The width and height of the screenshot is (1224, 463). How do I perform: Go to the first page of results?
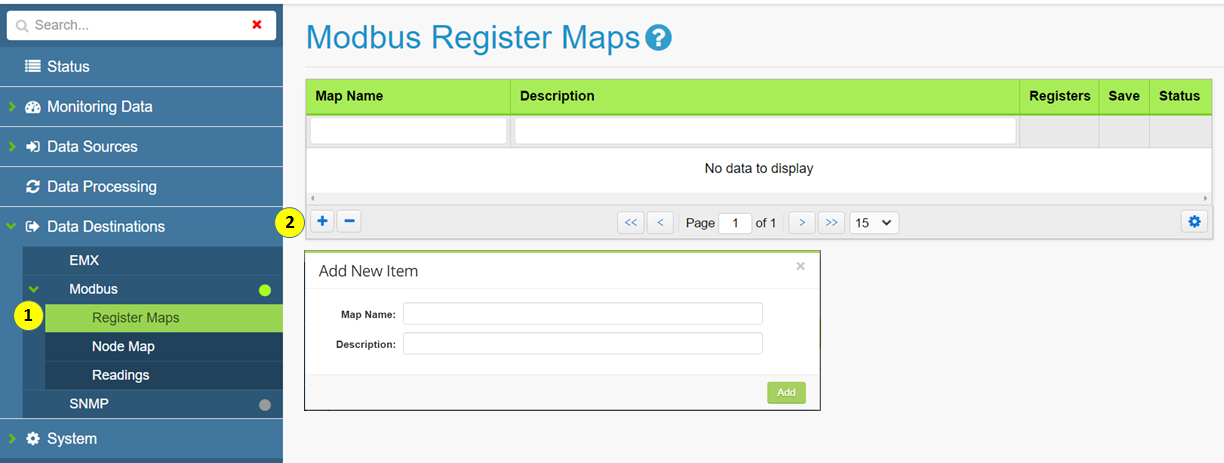click(x=630, y=223)
